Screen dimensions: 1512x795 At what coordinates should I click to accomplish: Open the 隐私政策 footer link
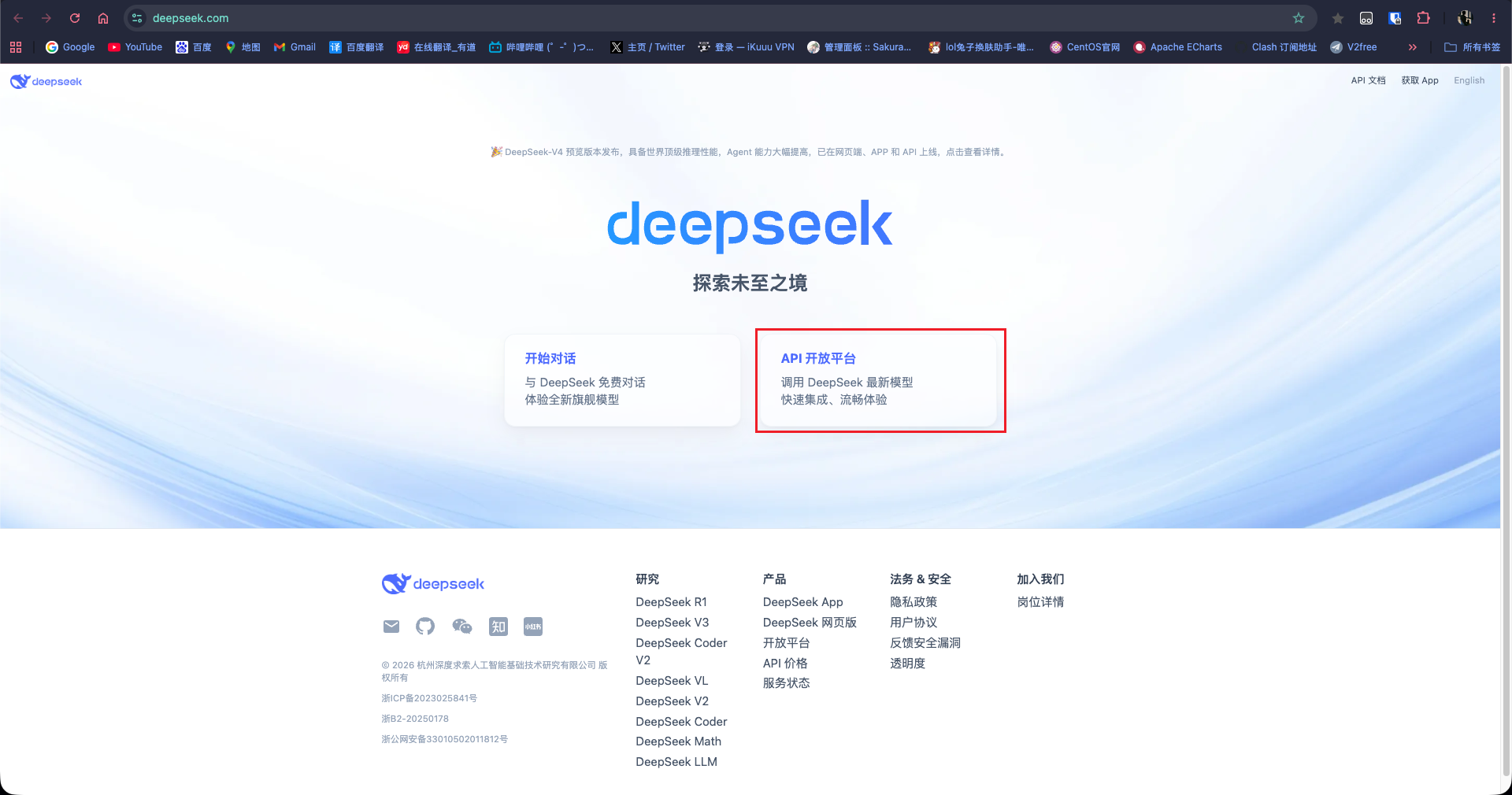coord(913,602)
